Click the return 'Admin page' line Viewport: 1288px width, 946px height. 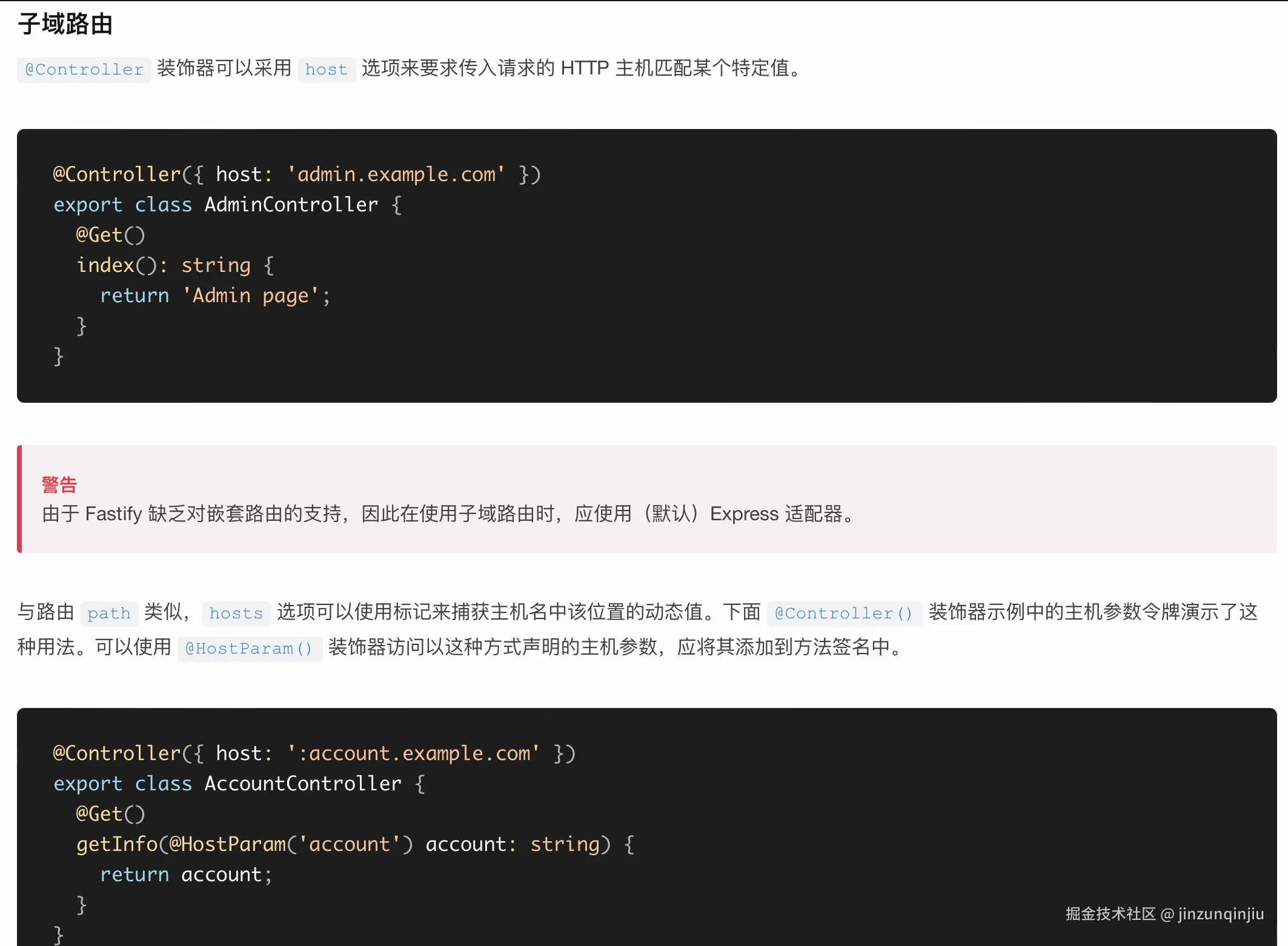pos(215,296)
